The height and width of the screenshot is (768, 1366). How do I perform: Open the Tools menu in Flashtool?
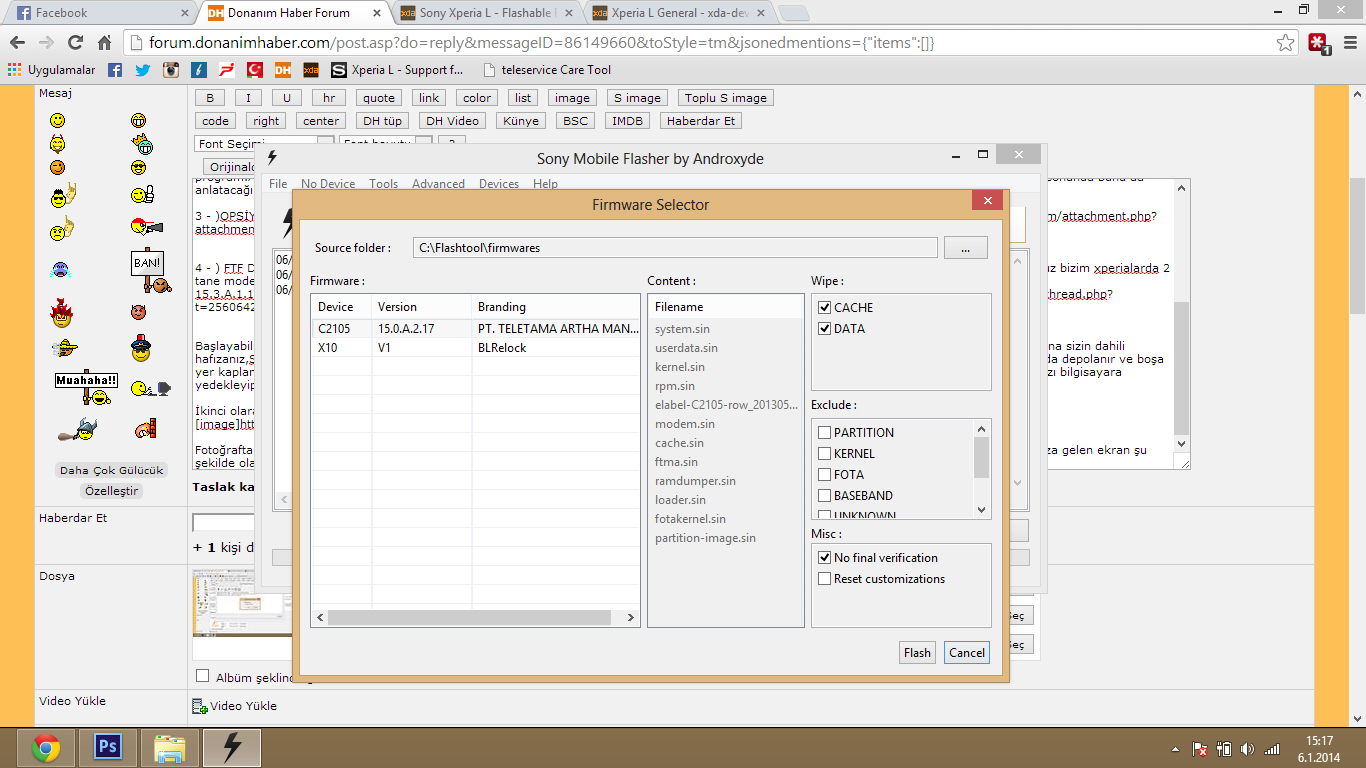tap(383, 184)
